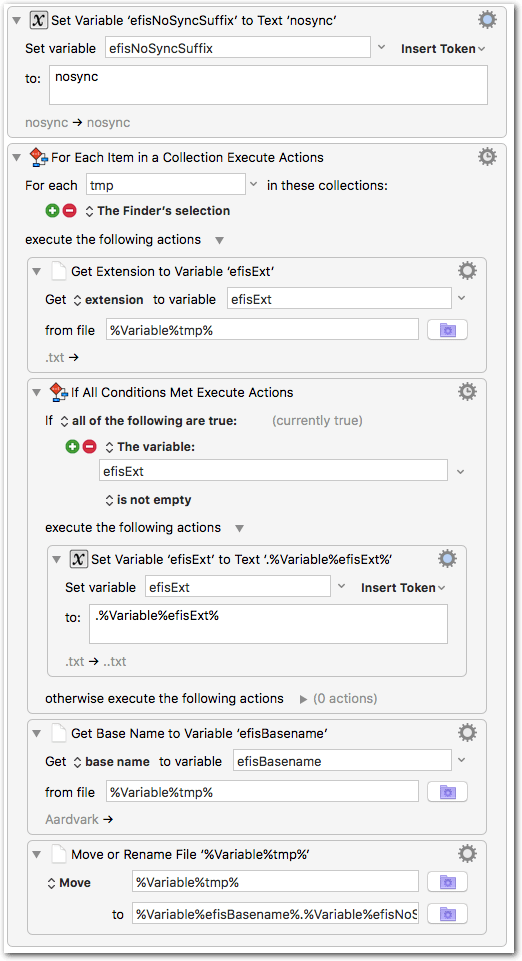This screenshot has width=522, height=961.
Task: Open Insert Token menu for efisNoSyncSuffix
Action: pyautogui.click(x=443, y=48)
